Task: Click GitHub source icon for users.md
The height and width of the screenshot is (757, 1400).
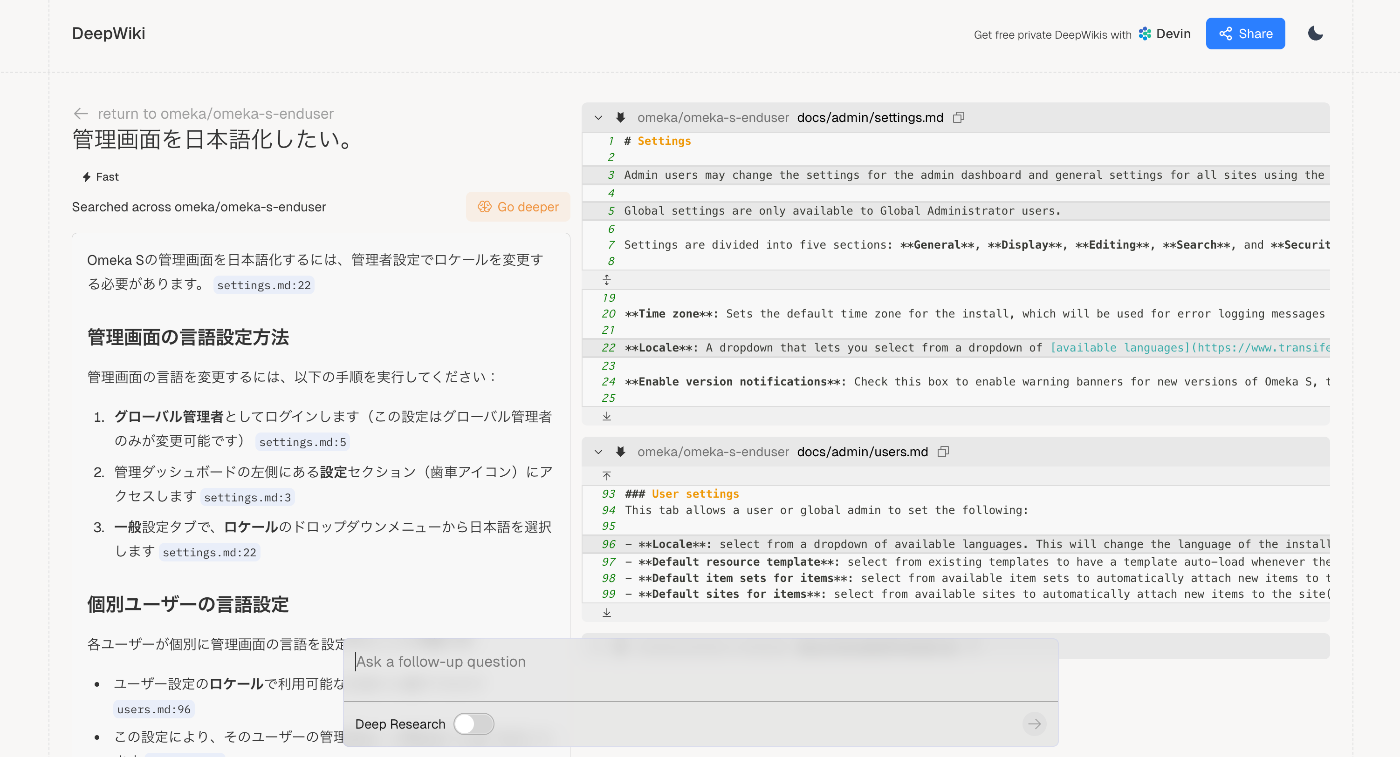Action: pos(621,452)
